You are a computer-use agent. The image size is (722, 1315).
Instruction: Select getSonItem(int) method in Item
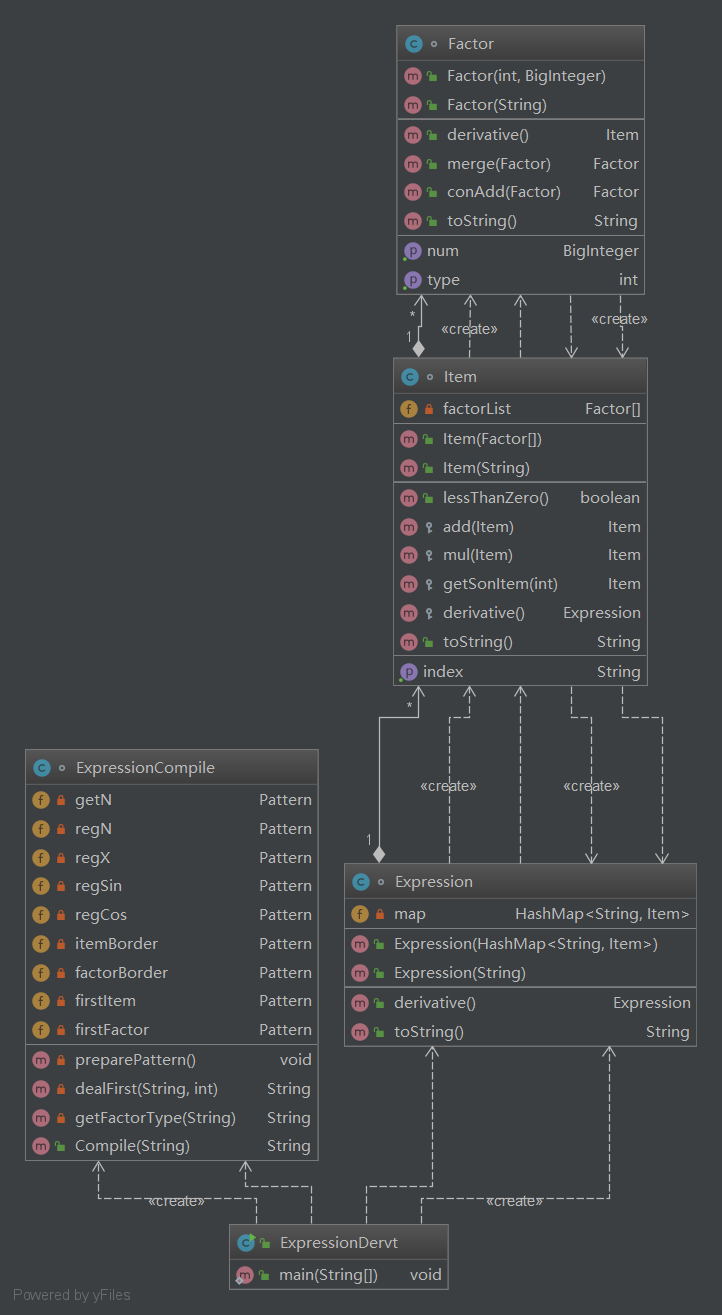click(x=500, y=584)
